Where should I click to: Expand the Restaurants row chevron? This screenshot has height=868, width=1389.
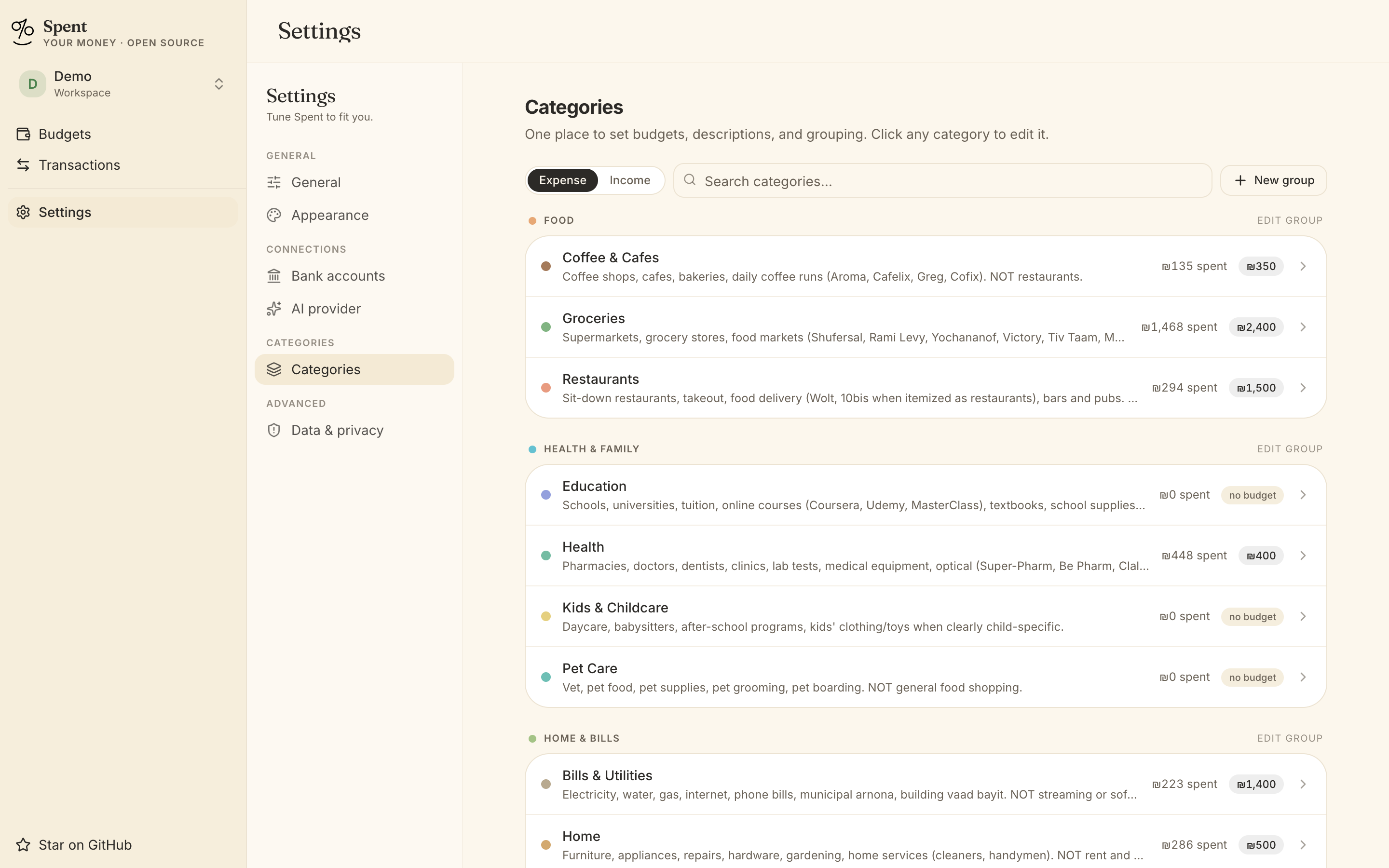pos(1303,388)
